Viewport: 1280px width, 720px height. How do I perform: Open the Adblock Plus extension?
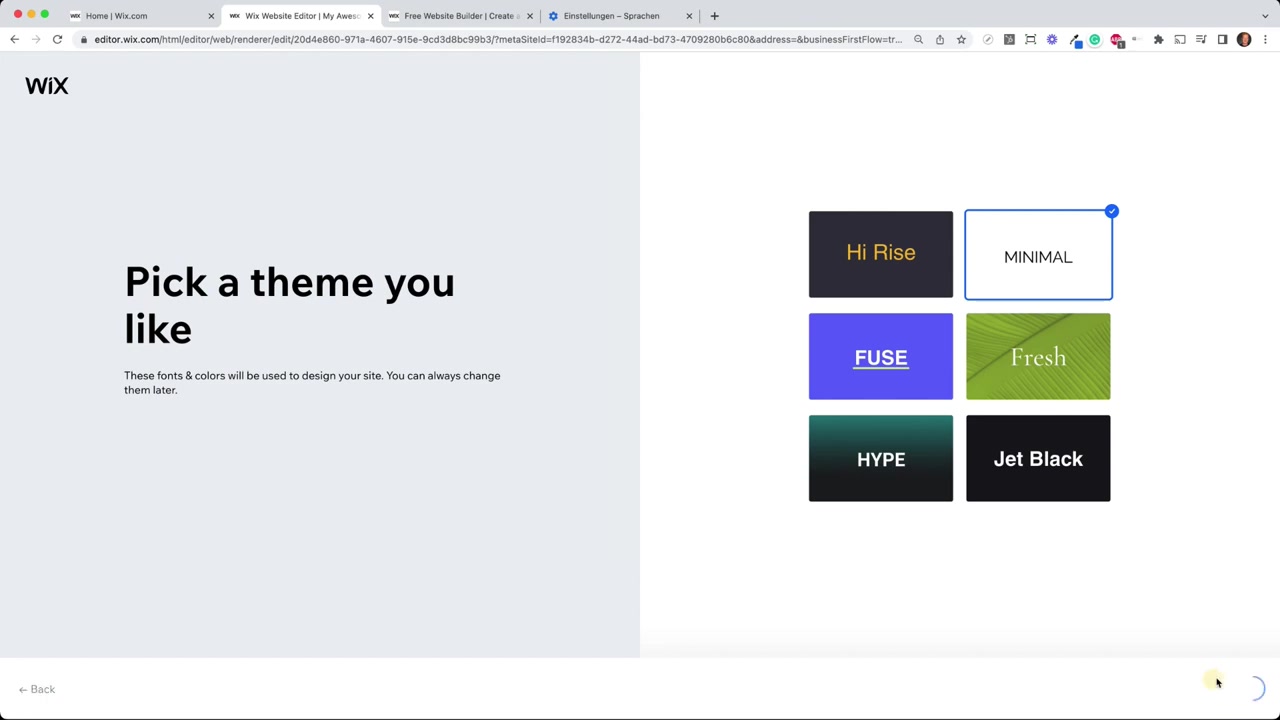(x=1117, y=40)
